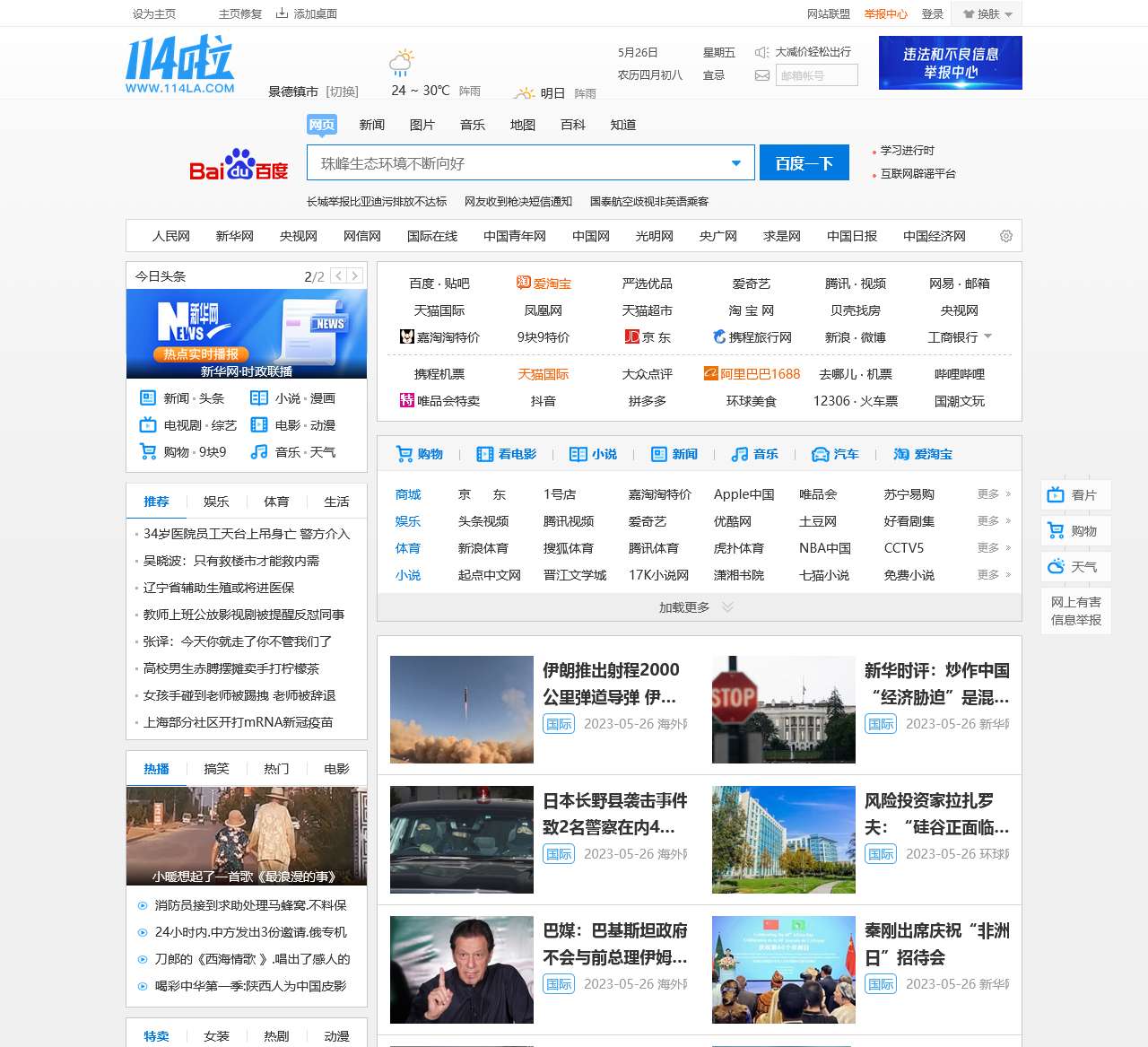Open 唯品会特卖 icon link
Image resolution: width=1148 pixels, height=1047 pixels.
[x=439, y=401]
